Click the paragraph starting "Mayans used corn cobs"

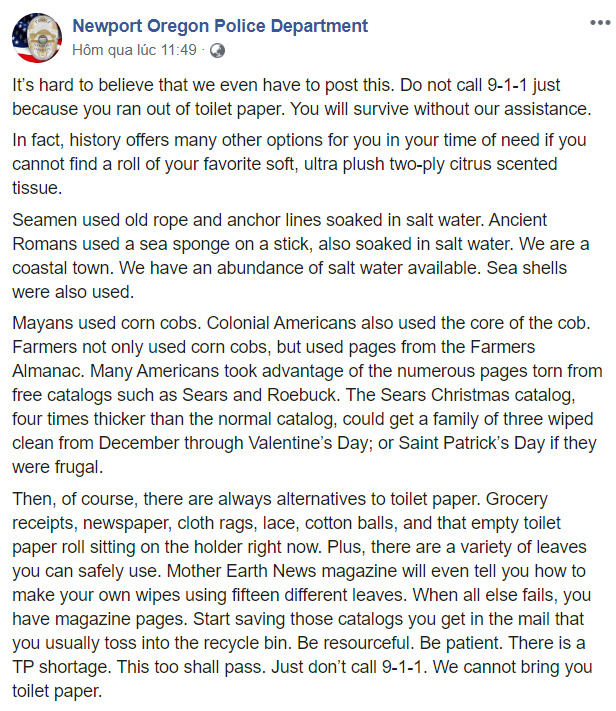pyautogui.click(x=307, y=394)
